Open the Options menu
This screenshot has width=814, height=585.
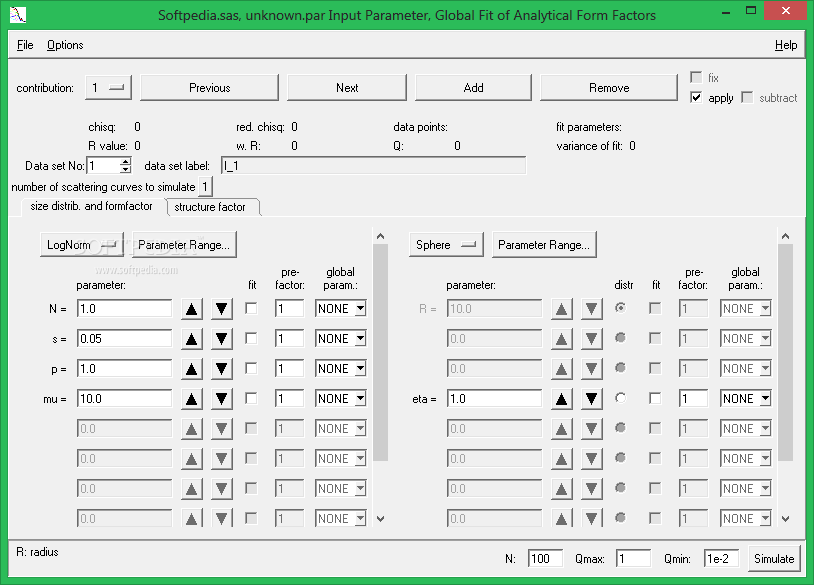65,45
